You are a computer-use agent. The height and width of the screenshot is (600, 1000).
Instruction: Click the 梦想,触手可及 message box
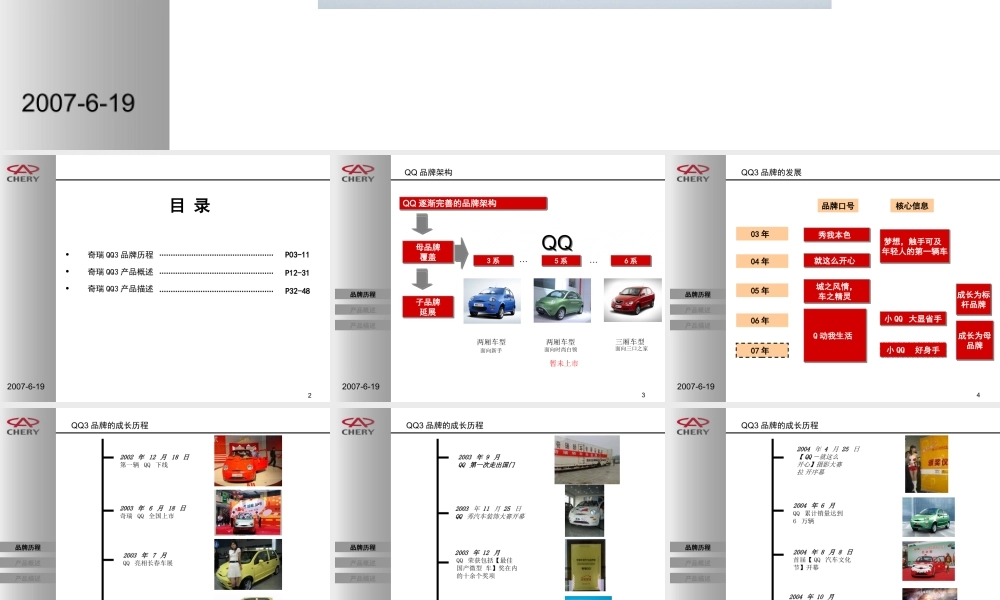tap(915, 246)
